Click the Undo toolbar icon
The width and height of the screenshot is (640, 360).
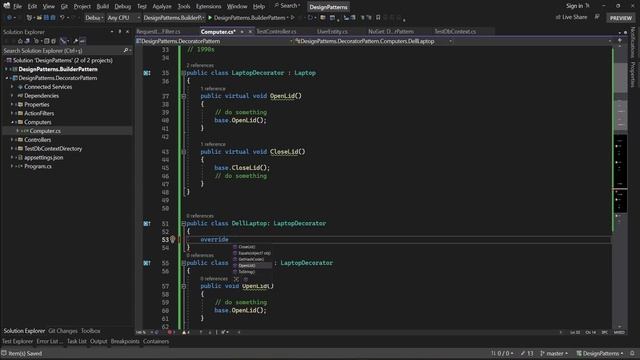(62, 18)
